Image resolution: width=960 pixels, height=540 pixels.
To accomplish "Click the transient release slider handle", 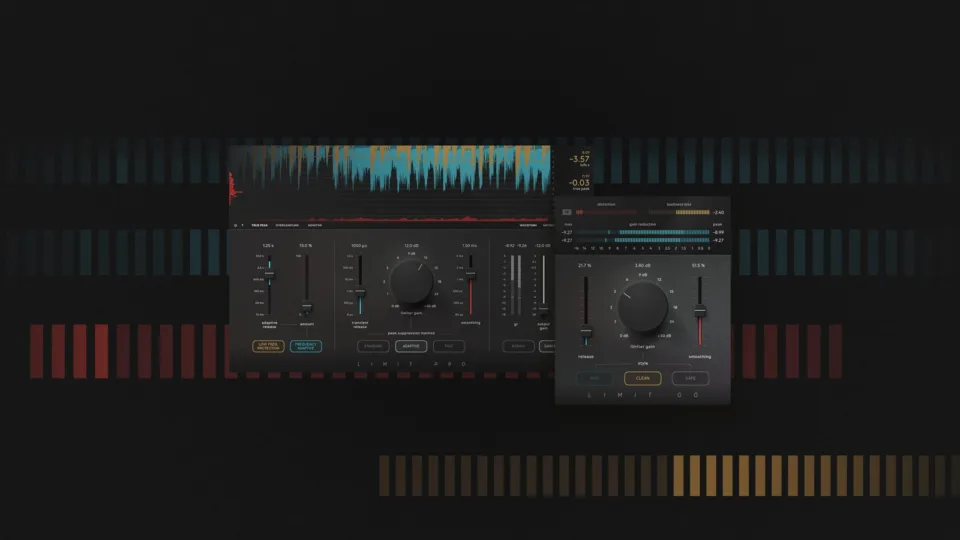I will tap(360, 291).
